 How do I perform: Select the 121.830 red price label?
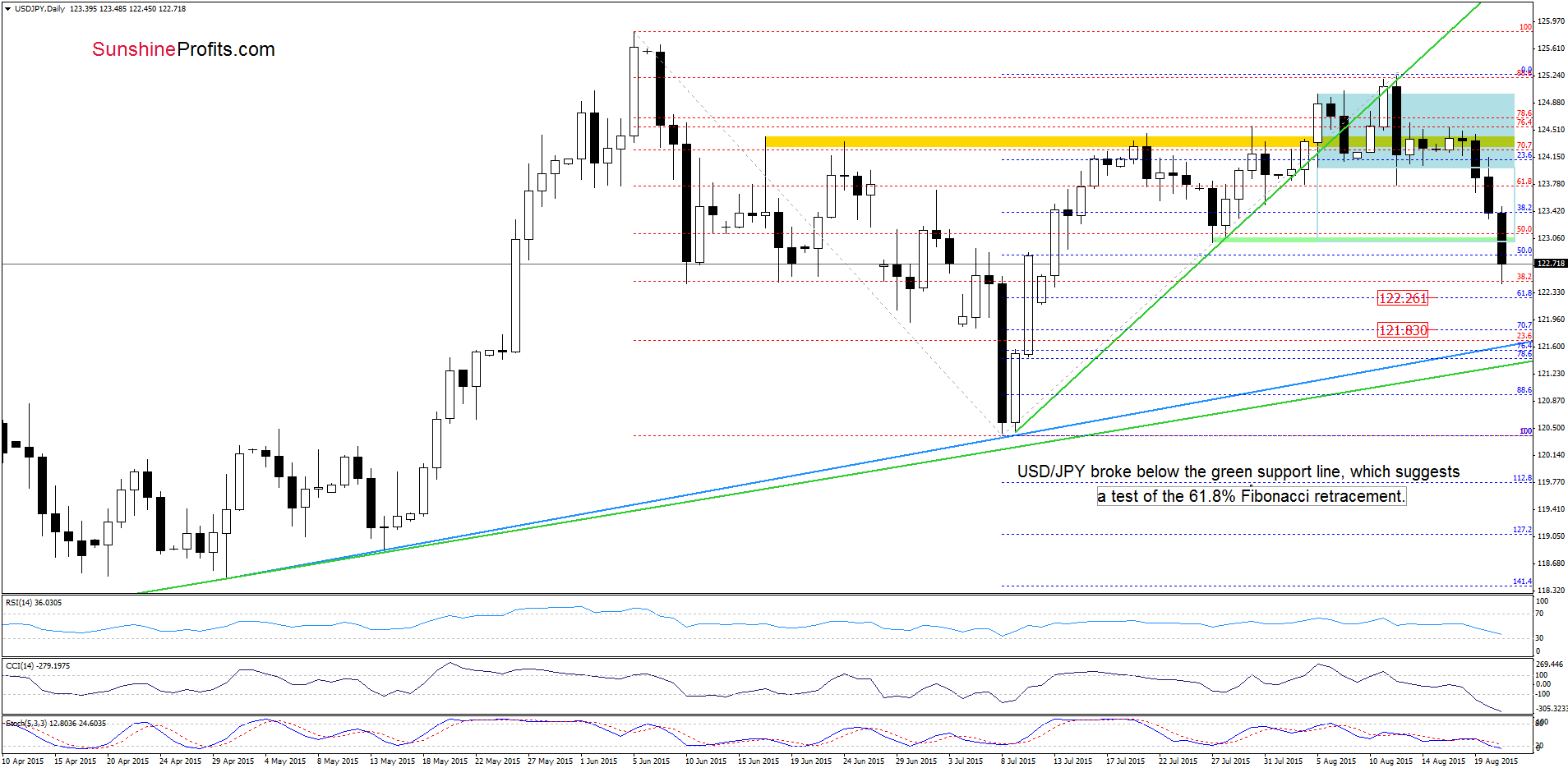[x=1402, y=330]
